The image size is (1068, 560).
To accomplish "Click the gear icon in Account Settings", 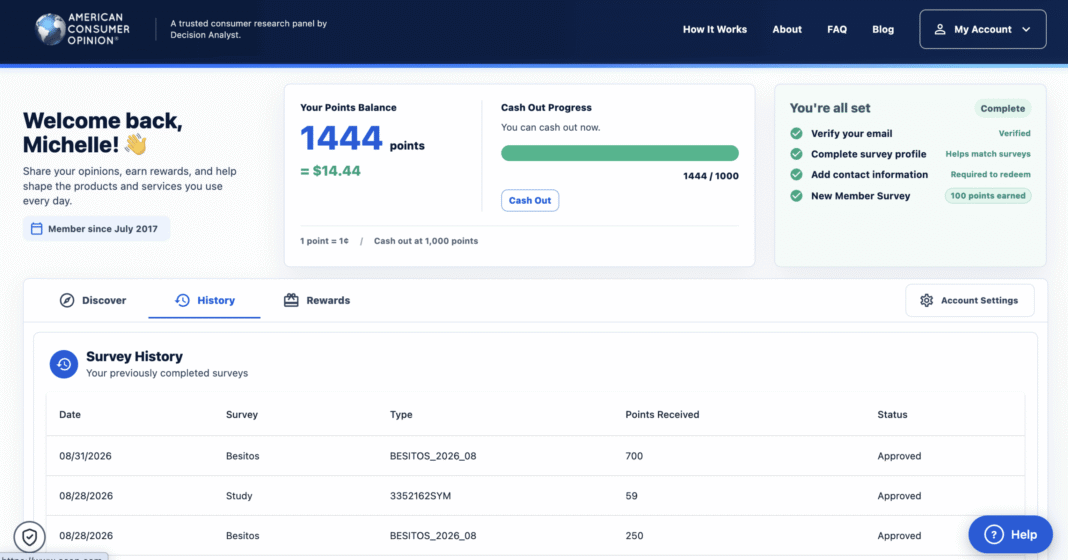I will (x=926, y=300).
